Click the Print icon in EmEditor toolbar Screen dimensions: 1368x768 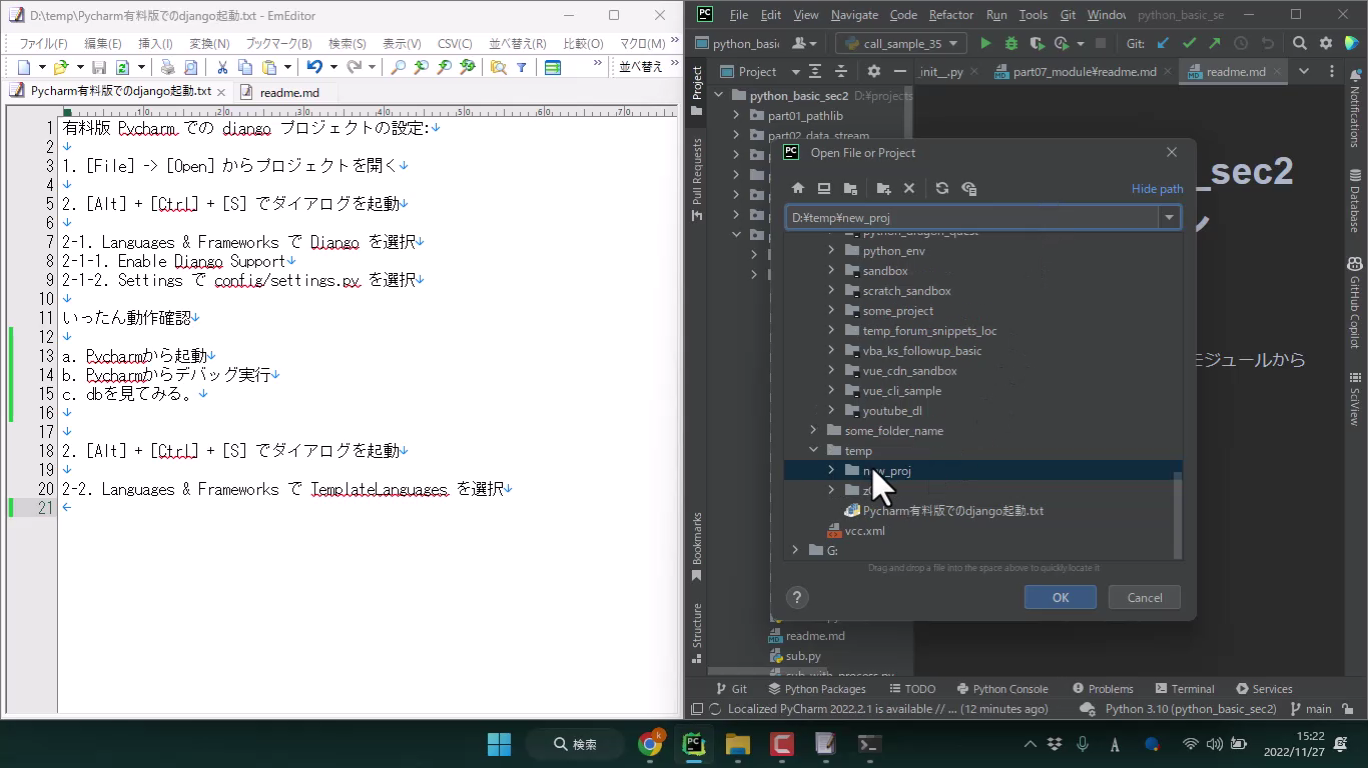168,67
